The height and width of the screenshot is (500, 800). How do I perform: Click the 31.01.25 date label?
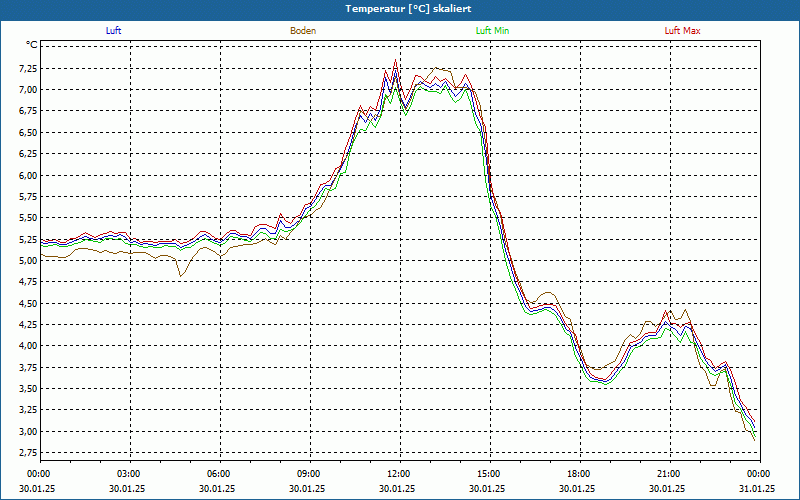[x=757, y=488]
